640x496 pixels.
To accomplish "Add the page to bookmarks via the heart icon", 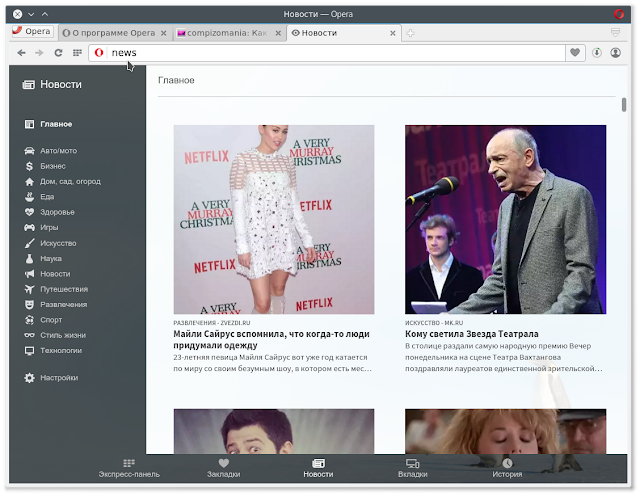I will pos(575,53).
